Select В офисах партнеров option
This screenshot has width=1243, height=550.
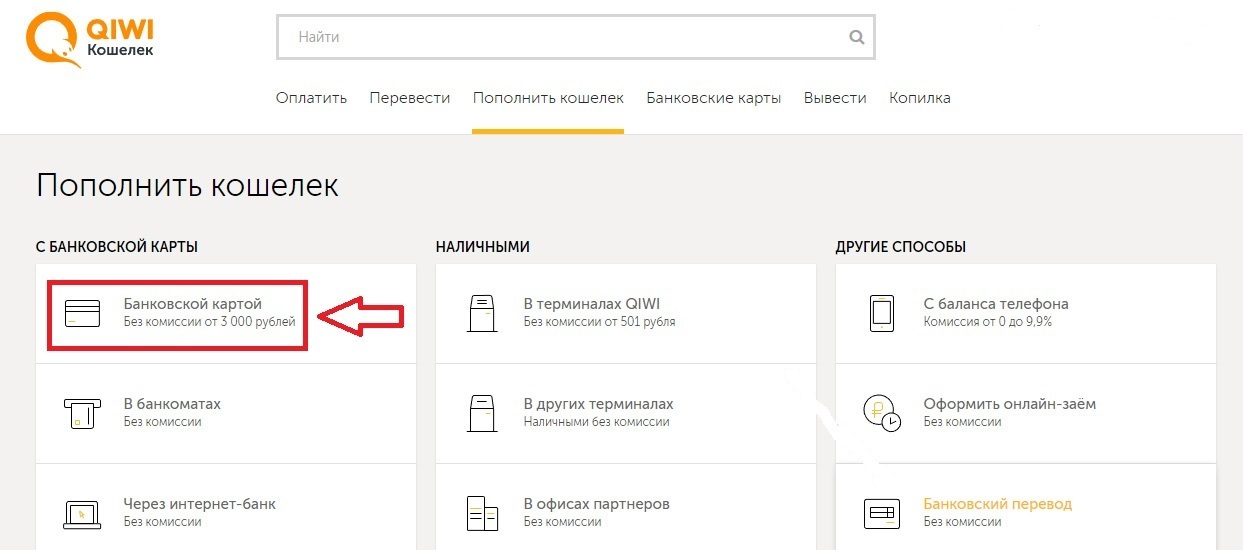coord(626,507)
